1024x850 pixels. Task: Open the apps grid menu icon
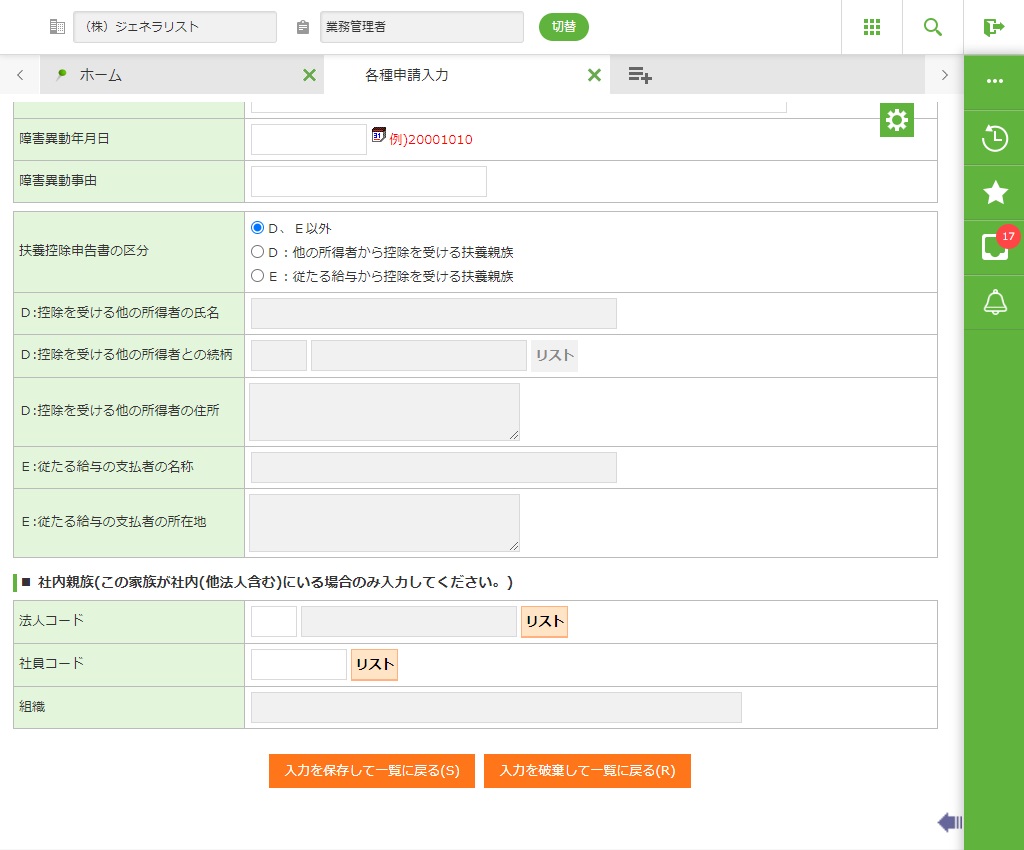pos(872,27)
